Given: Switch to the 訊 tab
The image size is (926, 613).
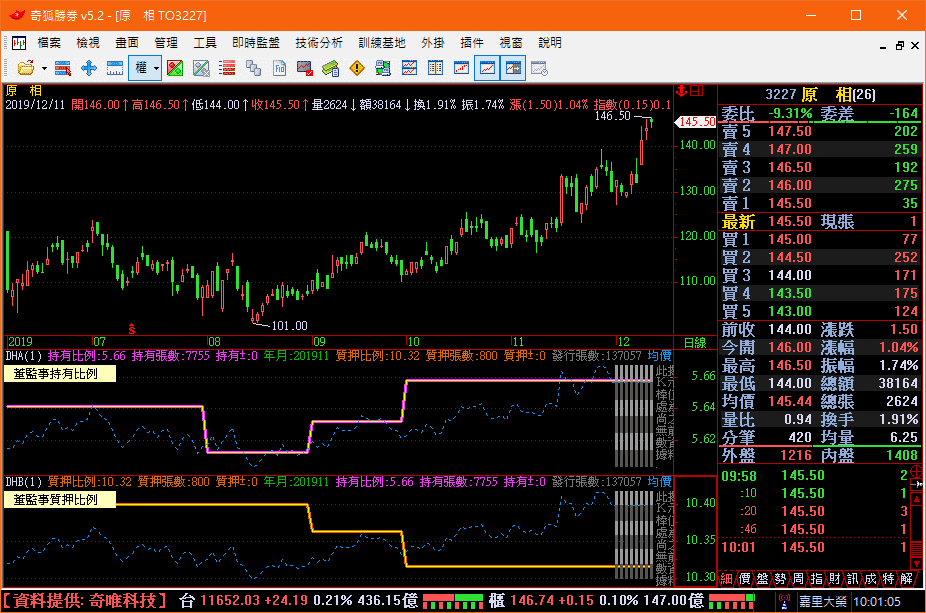Looking at the screenshot, I should 853,579.
